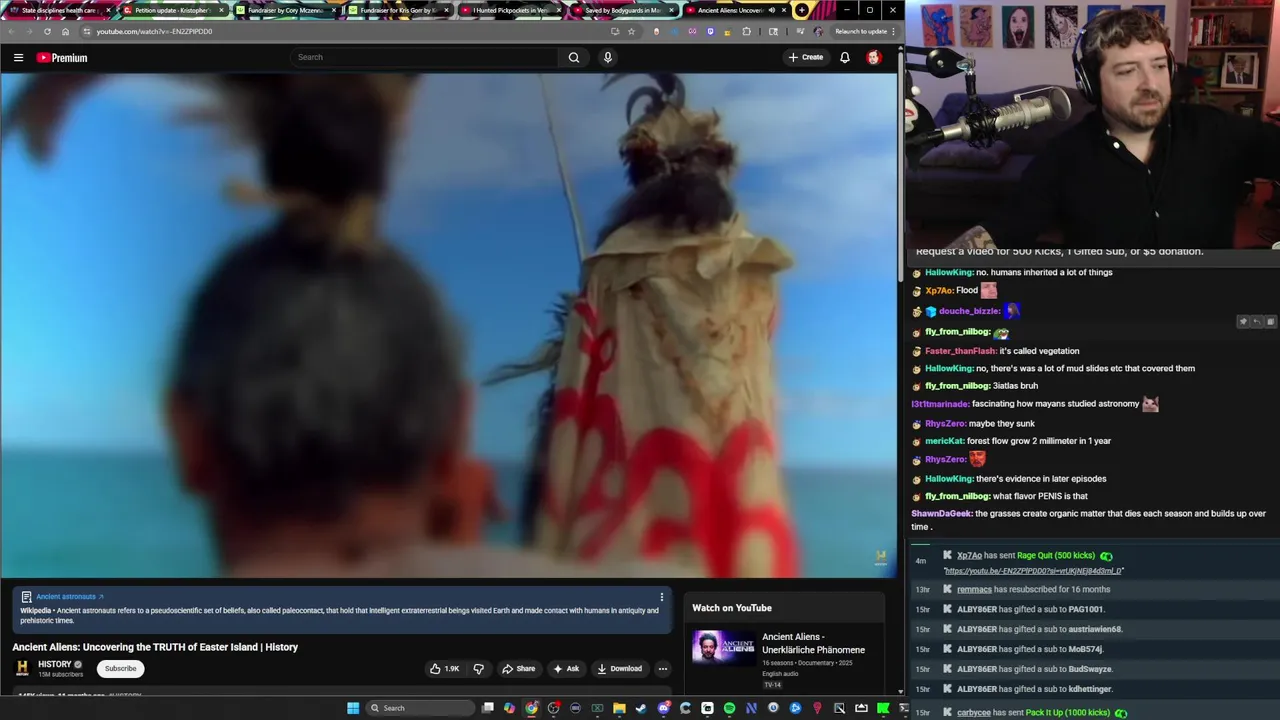
Task: Open Windows Start menu
Action: point(353,708)
